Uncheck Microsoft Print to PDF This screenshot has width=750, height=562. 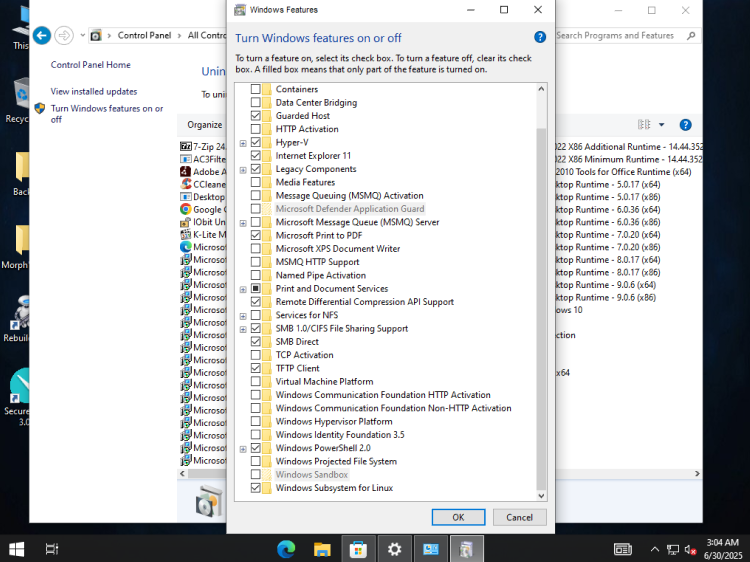[255, 235]
